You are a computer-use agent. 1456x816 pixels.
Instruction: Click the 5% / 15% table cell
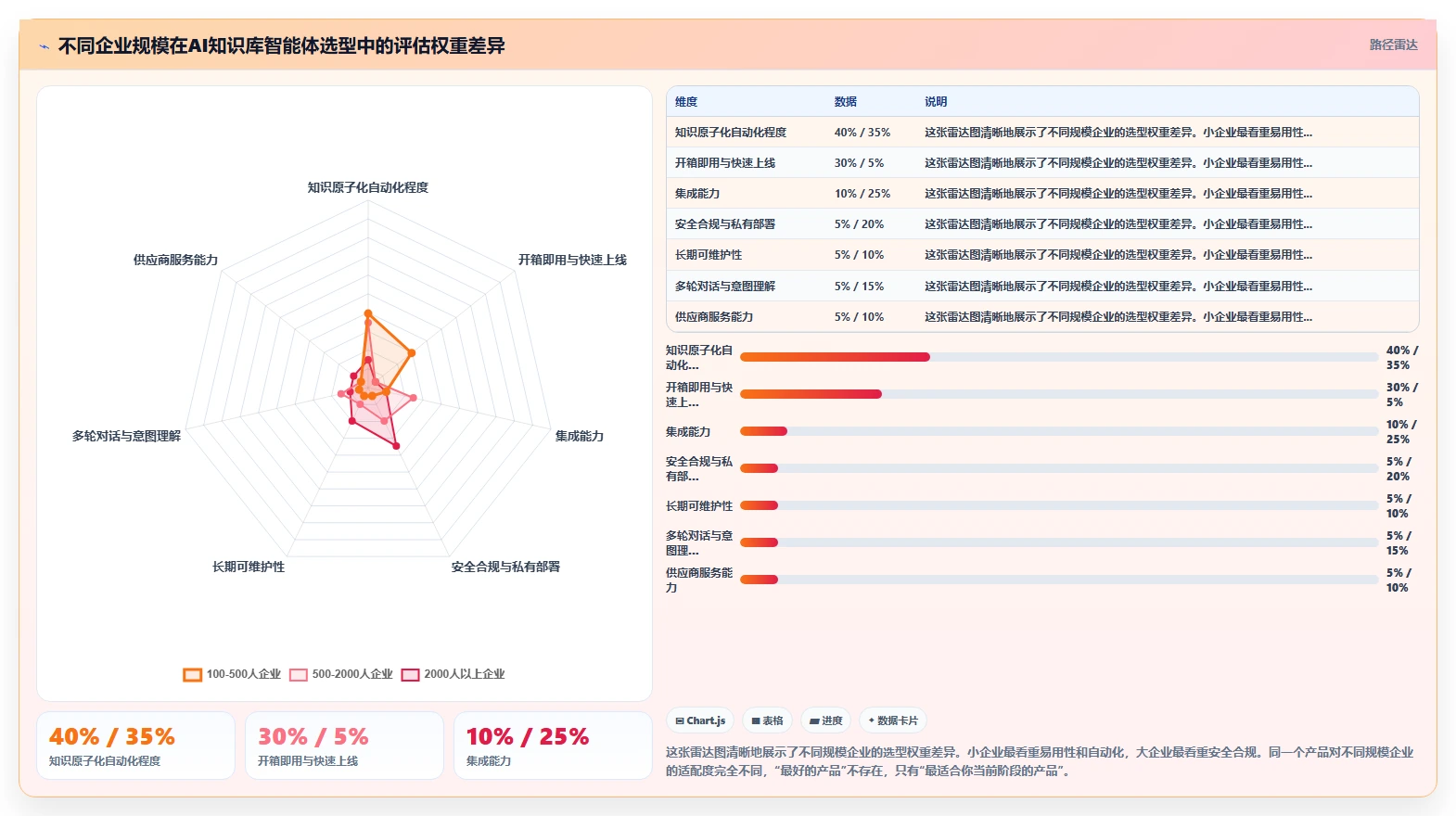pos(859,287)
